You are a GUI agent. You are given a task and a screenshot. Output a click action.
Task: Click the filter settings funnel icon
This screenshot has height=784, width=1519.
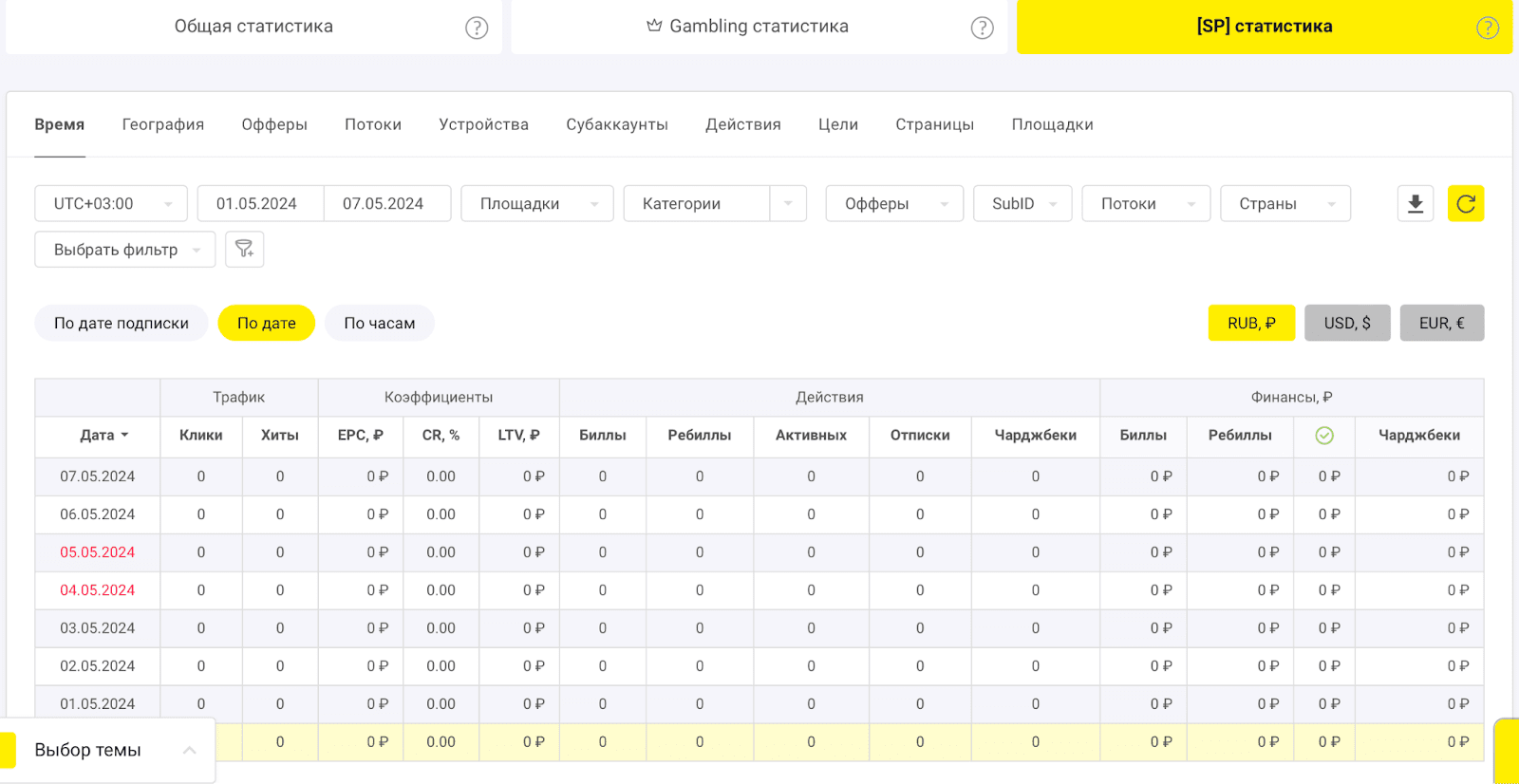(244, 250)
